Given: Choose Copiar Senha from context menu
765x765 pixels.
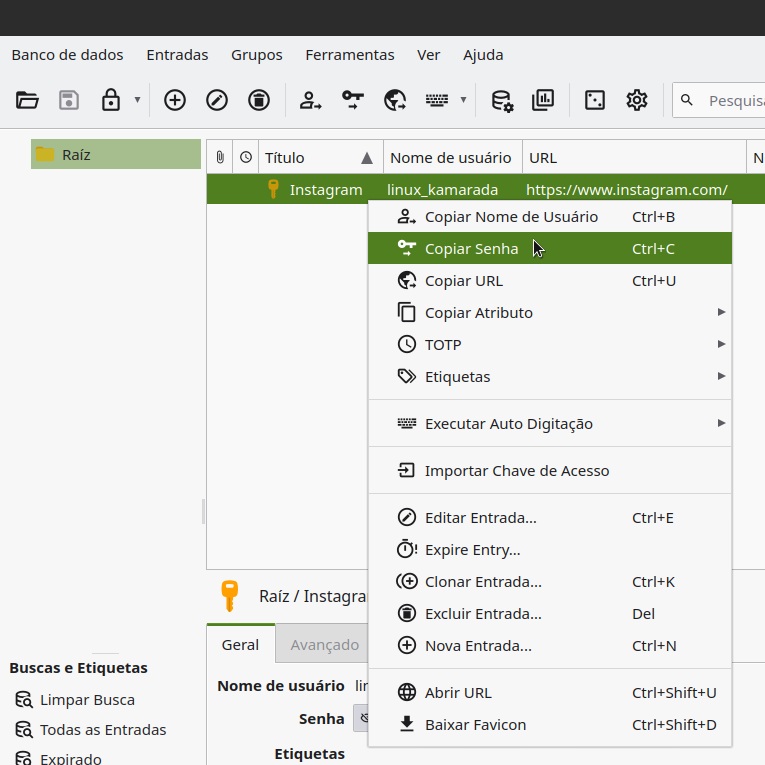Looking at the screenshot, I should pos(550,248).
